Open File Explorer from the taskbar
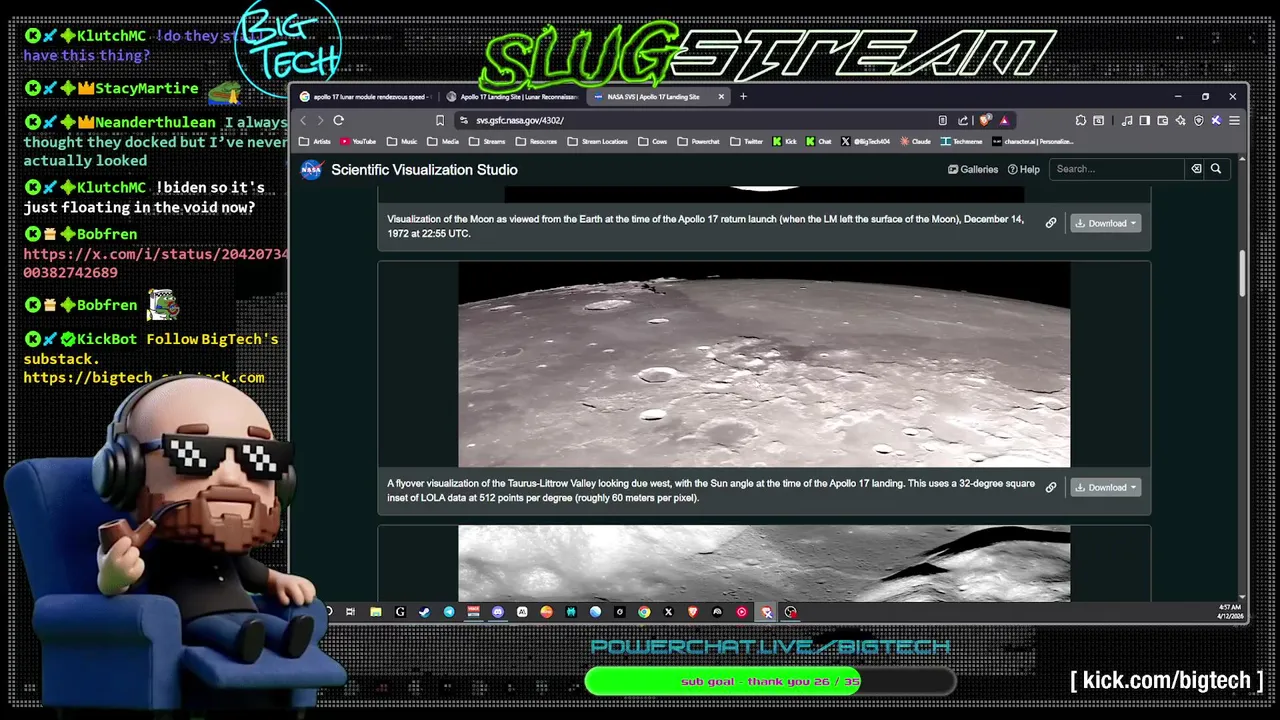This screenshot has width=1280, height=720. (x=376, y=612)
